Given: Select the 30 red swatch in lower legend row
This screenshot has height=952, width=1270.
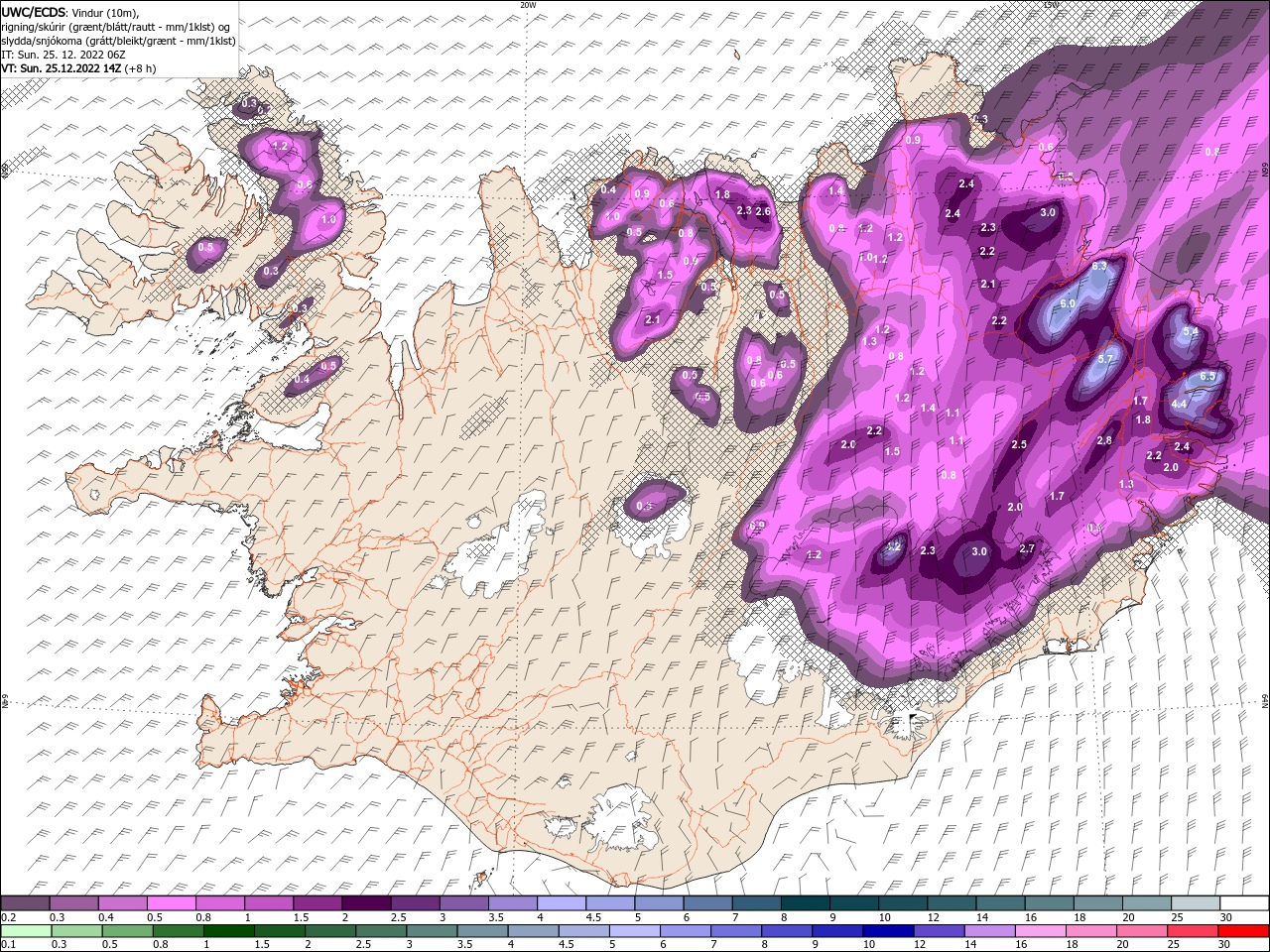Looking at the screenshot, I should [1244, 931].
